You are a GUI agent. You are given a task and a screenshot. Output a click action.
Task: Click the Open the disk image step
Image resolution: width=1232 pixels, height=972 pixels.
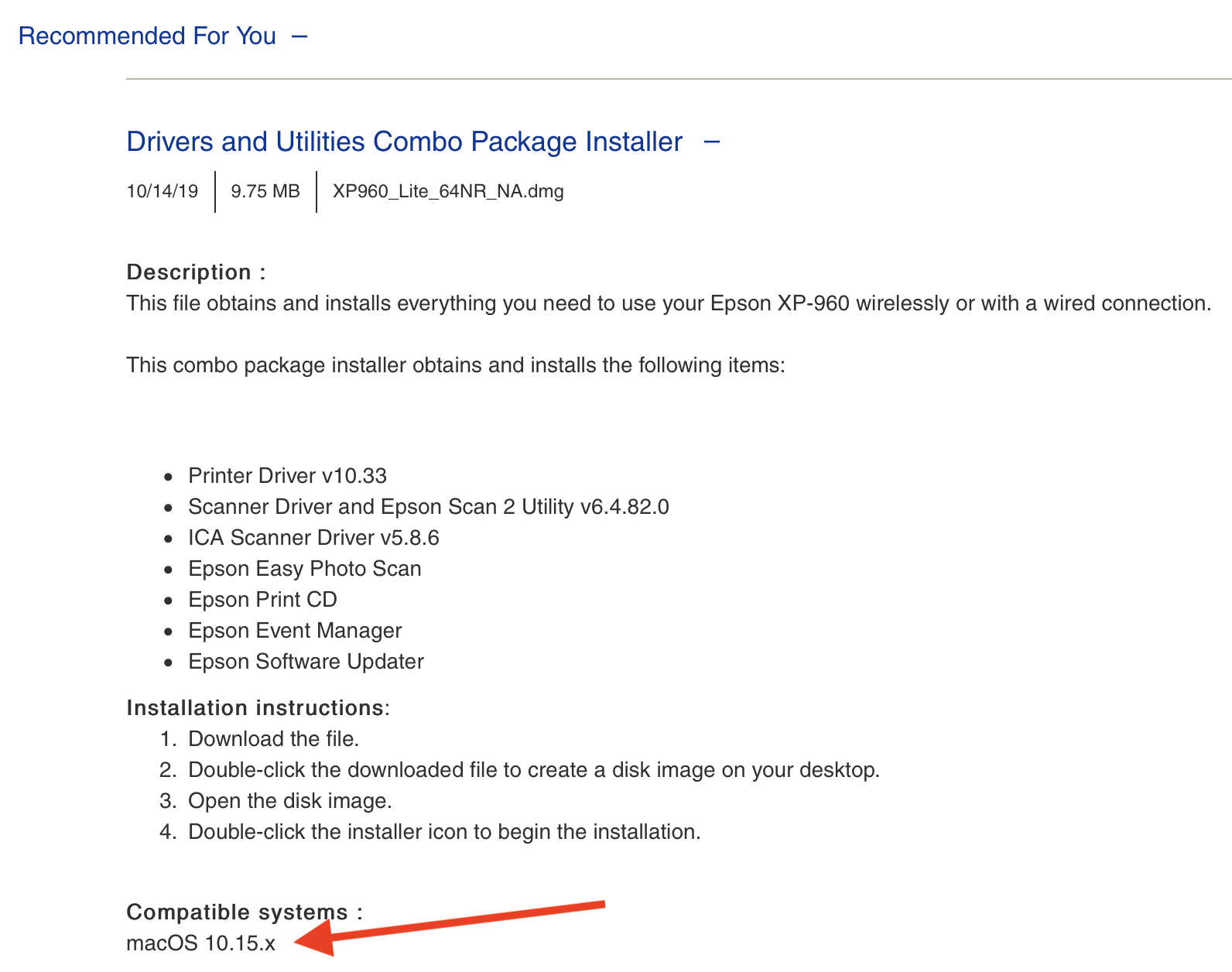click(x=289, y=801)
